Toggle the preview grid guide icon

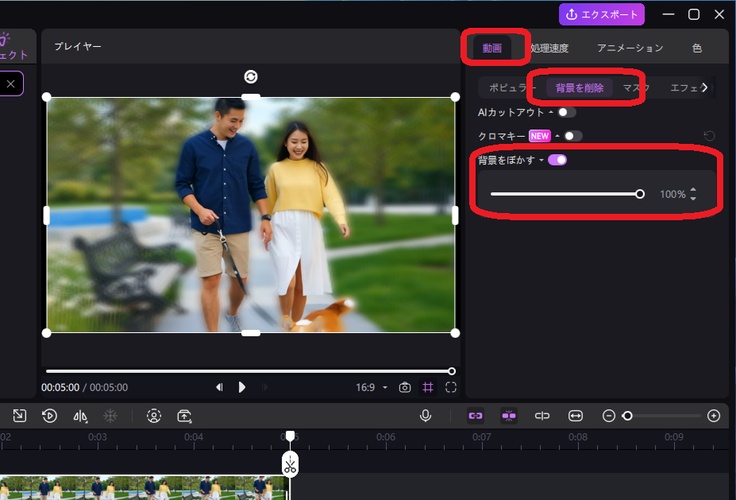pos(428,387)
